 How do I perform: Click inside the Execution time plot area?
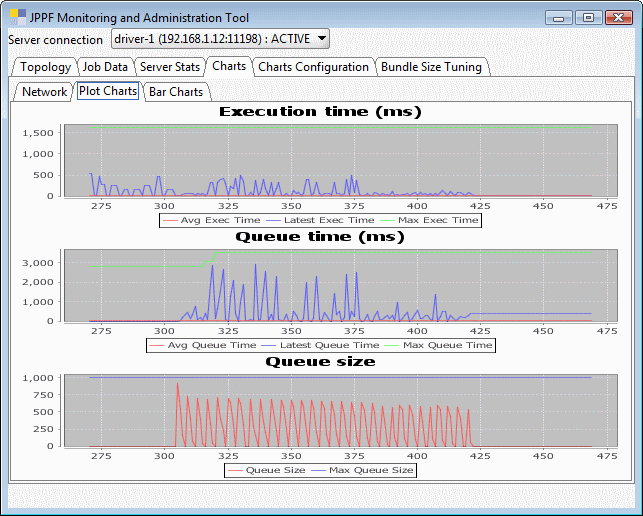[340, 160]
